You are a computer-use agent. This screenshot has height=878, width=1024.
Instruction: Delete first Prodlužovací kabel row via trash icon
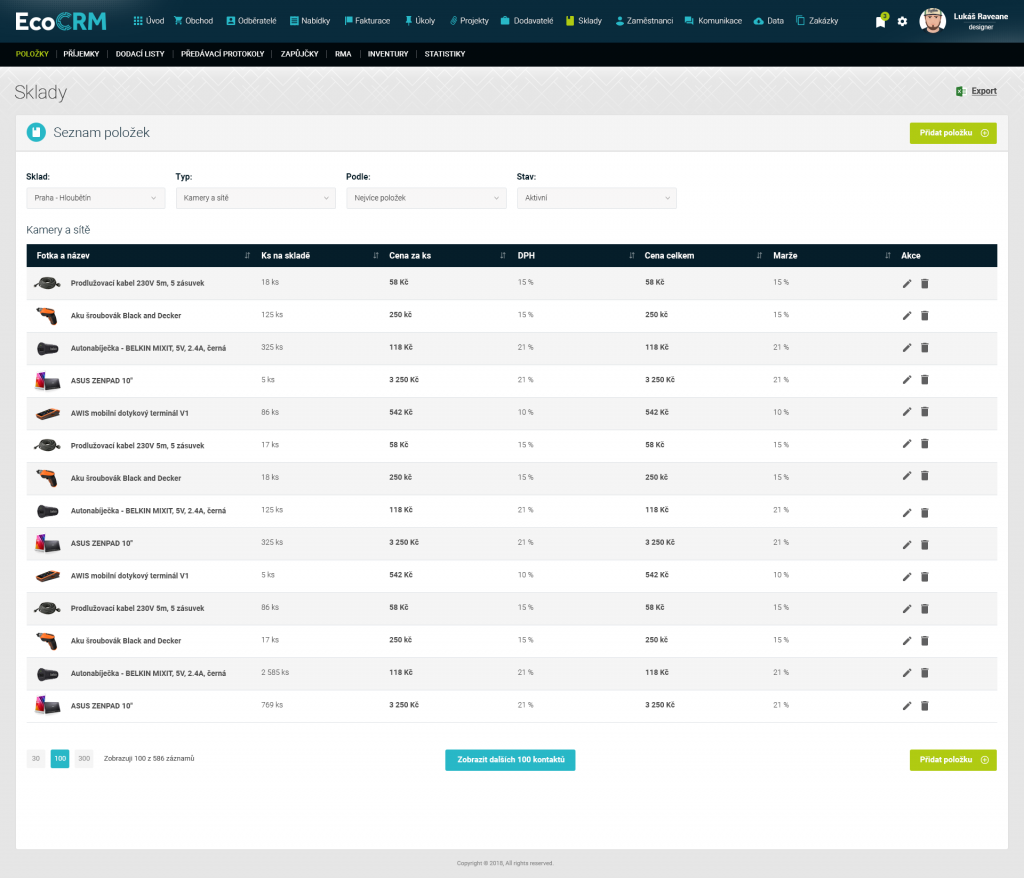pos(924,283)
